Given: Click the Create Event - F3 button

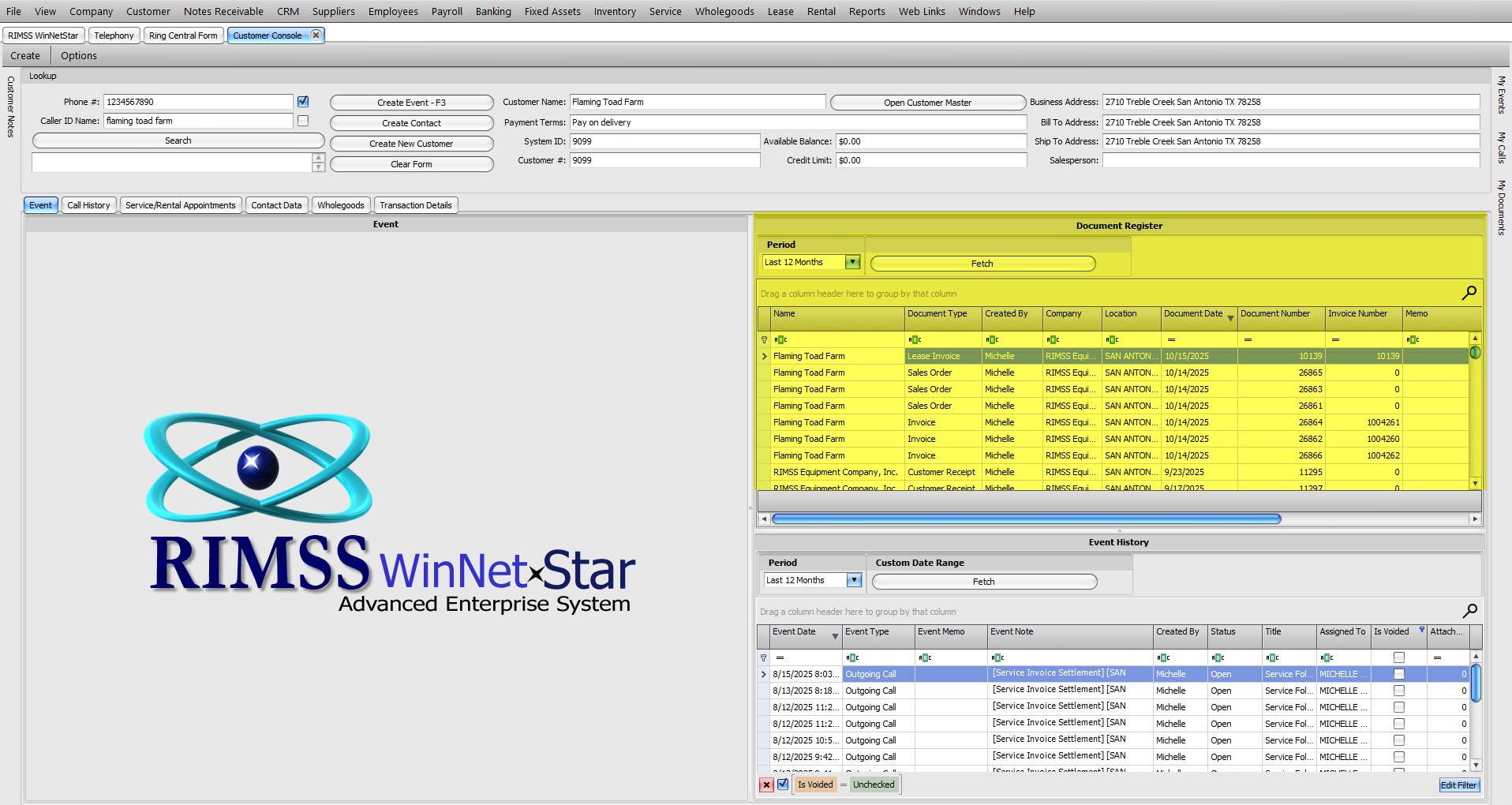Looking at the screenshot, I should coord(411,103).
